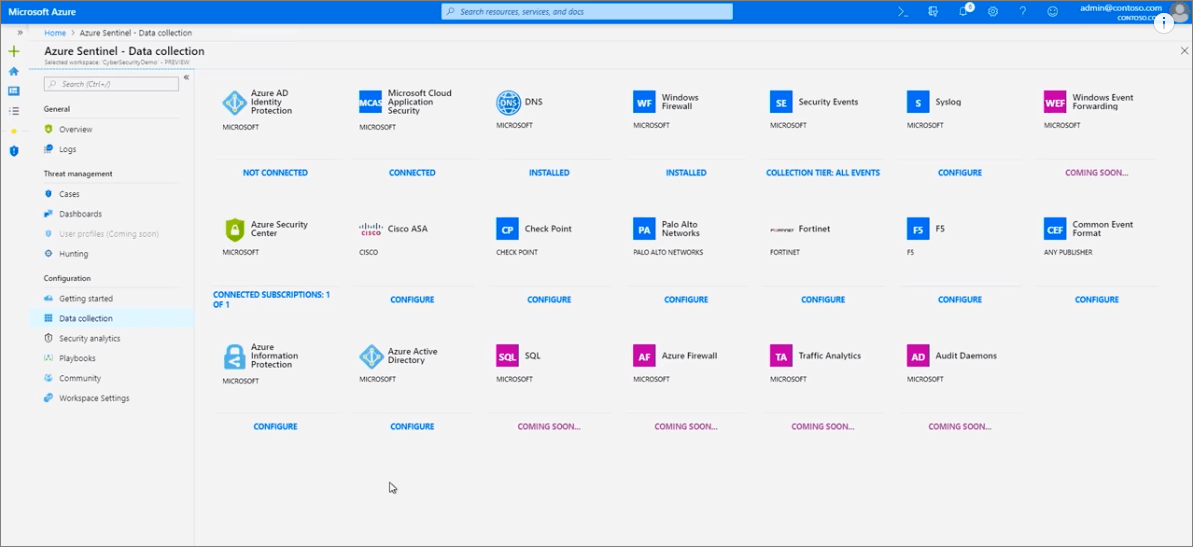Click CONFIGURE under Palo Alto Networks
1193x547 pixels.
click(x=686, y=300)
